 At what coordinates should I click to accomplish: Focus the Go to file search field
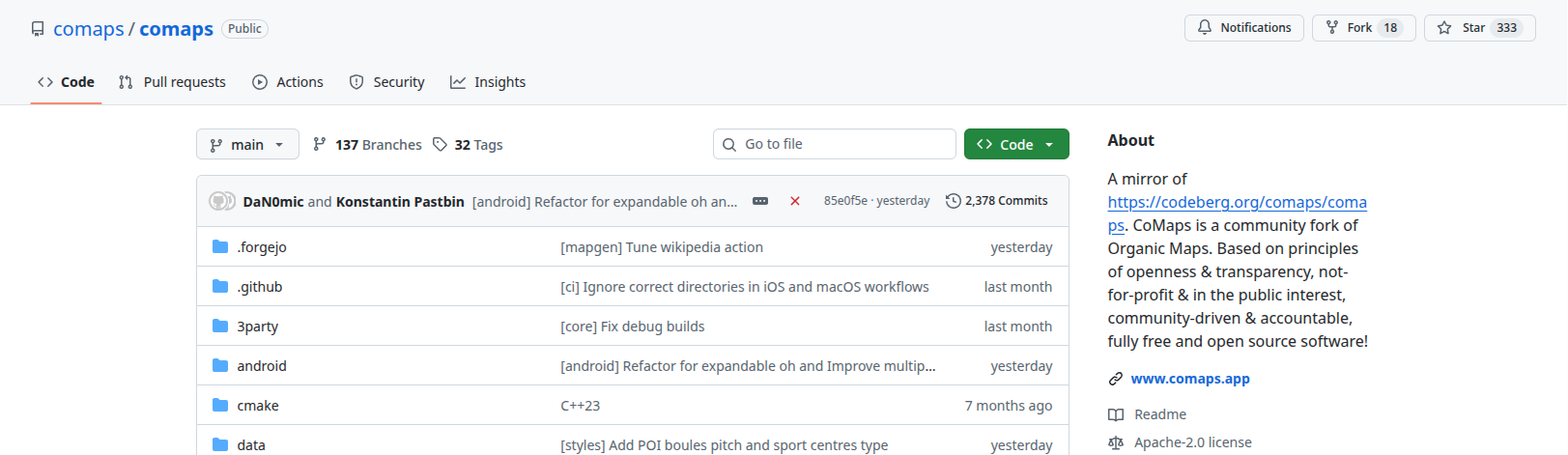click(x=835, y=144)
